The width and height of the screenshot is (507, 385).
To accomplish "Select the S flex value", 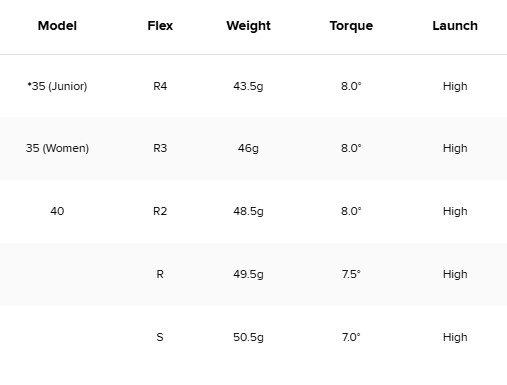I will click(x=160, y=337).
